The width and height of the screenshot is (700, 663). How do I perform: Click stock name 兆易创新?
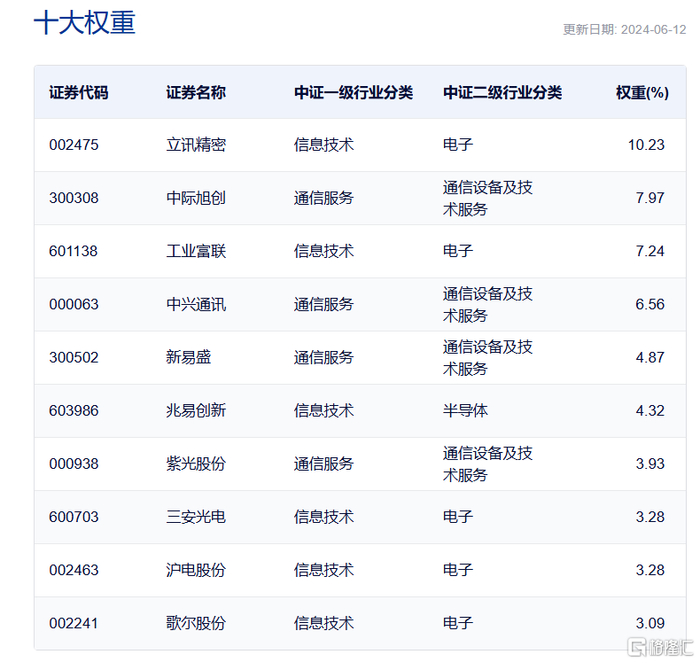point(196,411)
